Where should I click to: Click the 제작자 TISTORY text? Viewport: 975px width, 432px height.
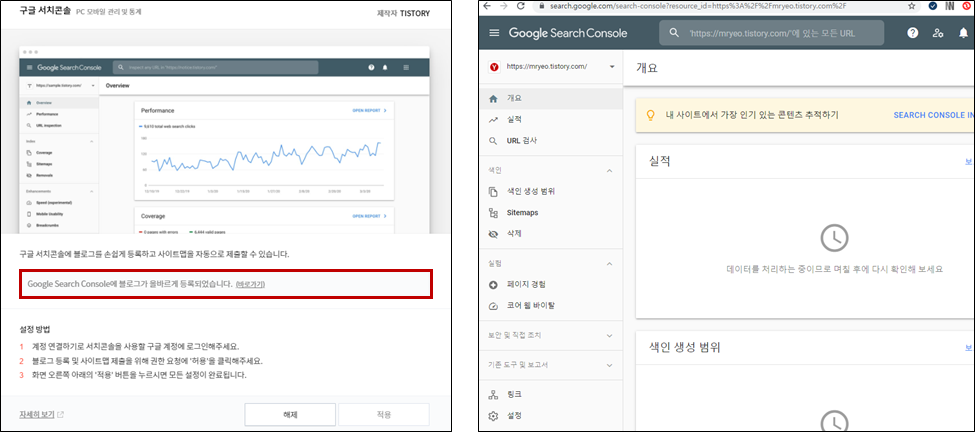(x=404, y=13)
